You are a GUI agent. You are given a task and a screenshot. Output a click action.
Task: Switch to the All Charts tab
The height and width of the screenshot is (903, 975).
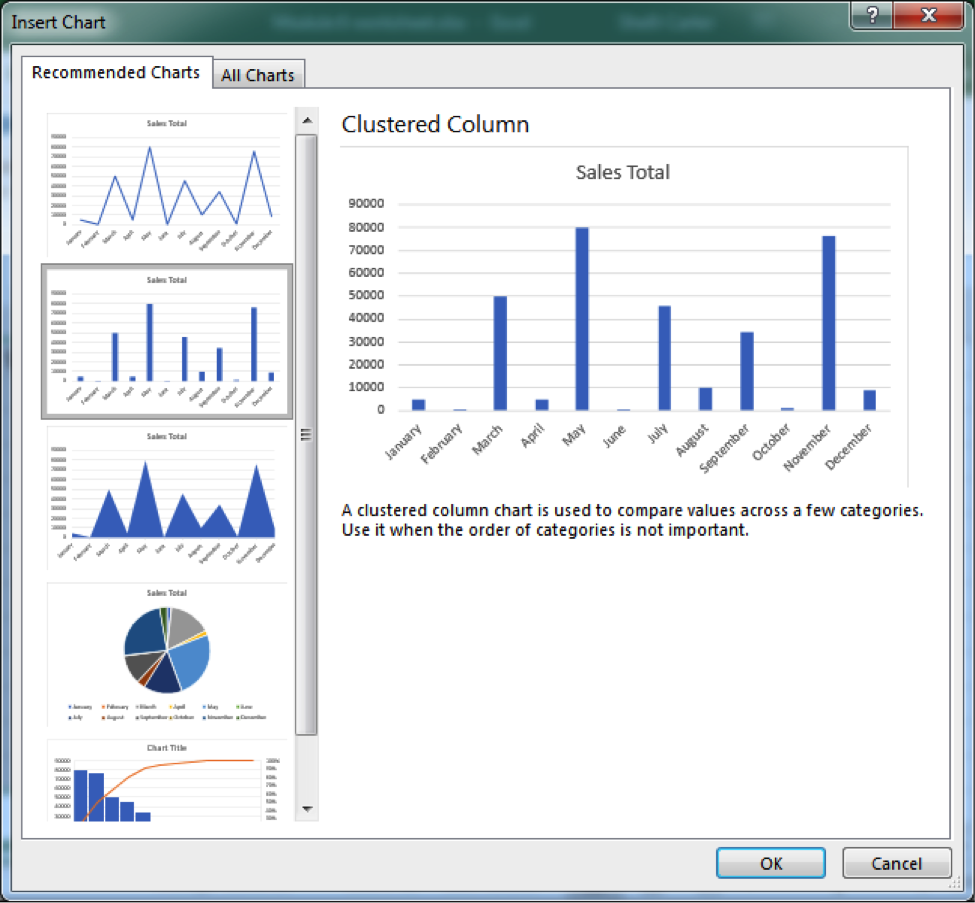click(258, 74)
